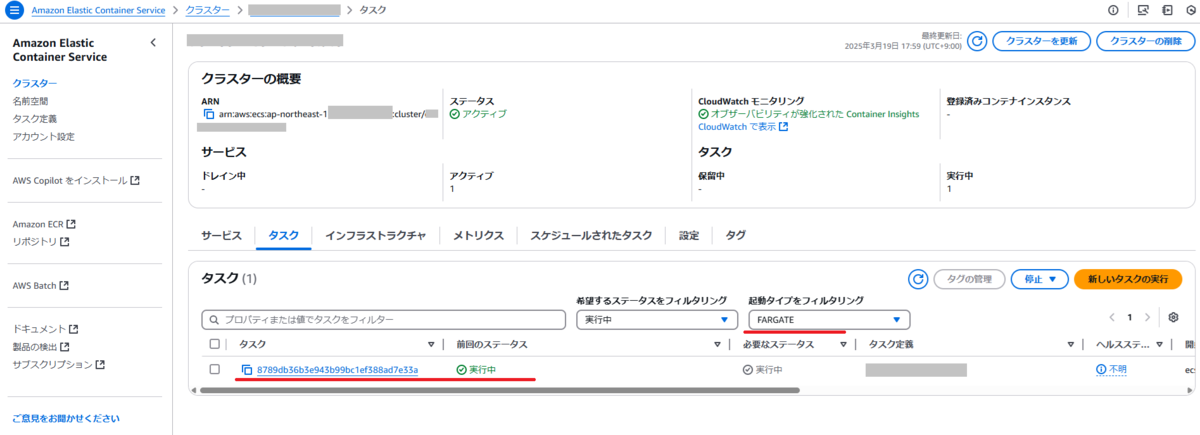Screen dimensions: 1200x435
Task: Open ドキュメント external link
Action: pyautogui.click(x=45, y=329)
